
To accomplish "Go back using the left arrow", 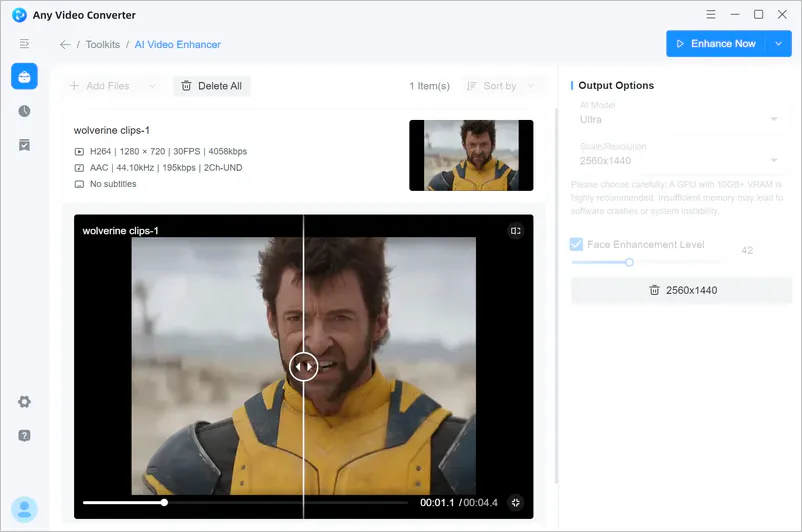I will (65, 45).
